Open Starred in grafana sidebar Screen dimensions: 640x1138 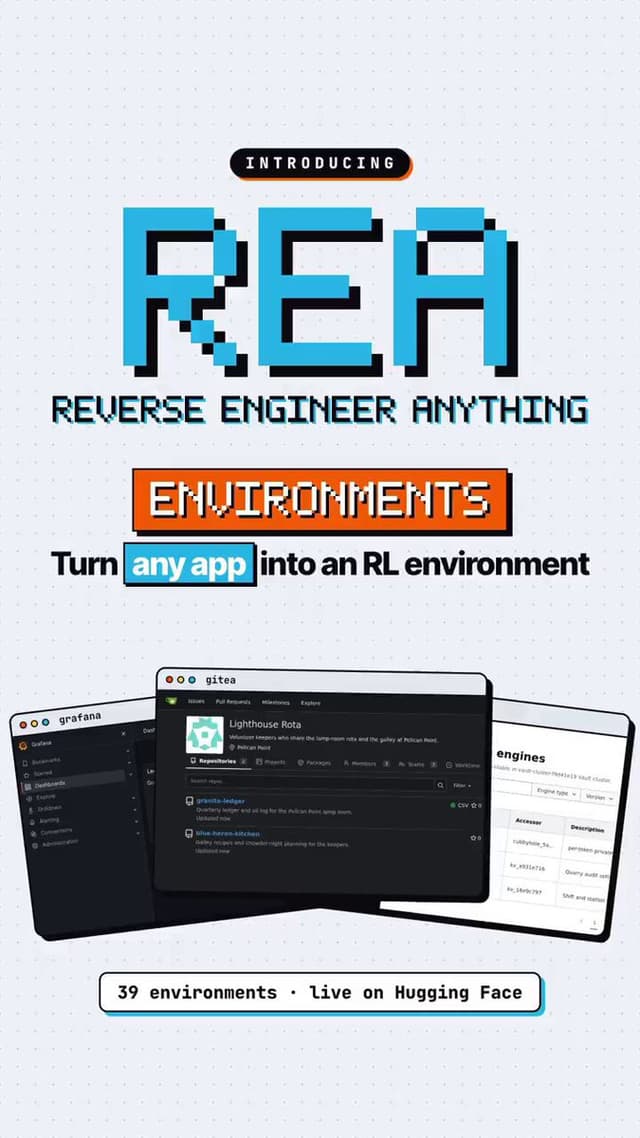(x=43, y=773)
